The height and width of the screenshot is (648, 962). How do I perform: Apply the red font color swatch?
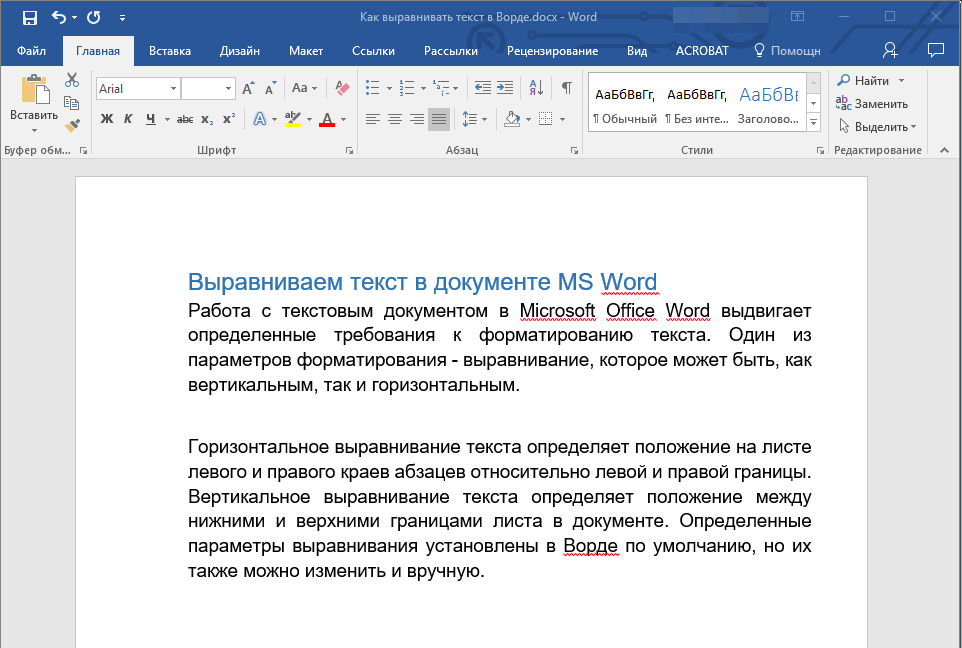[327, 119]
